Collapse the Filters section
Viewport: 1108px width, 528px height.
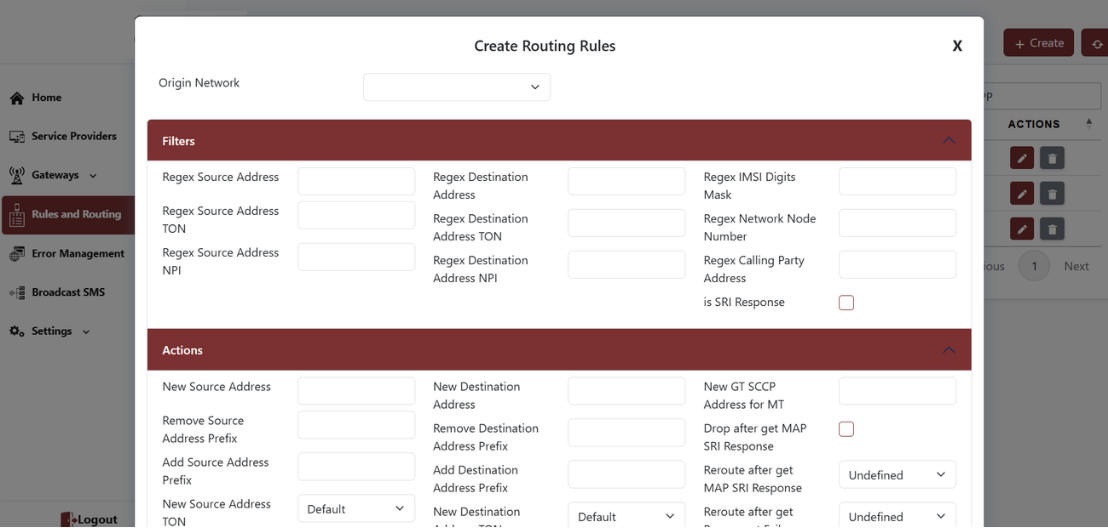tap(949, 141)
